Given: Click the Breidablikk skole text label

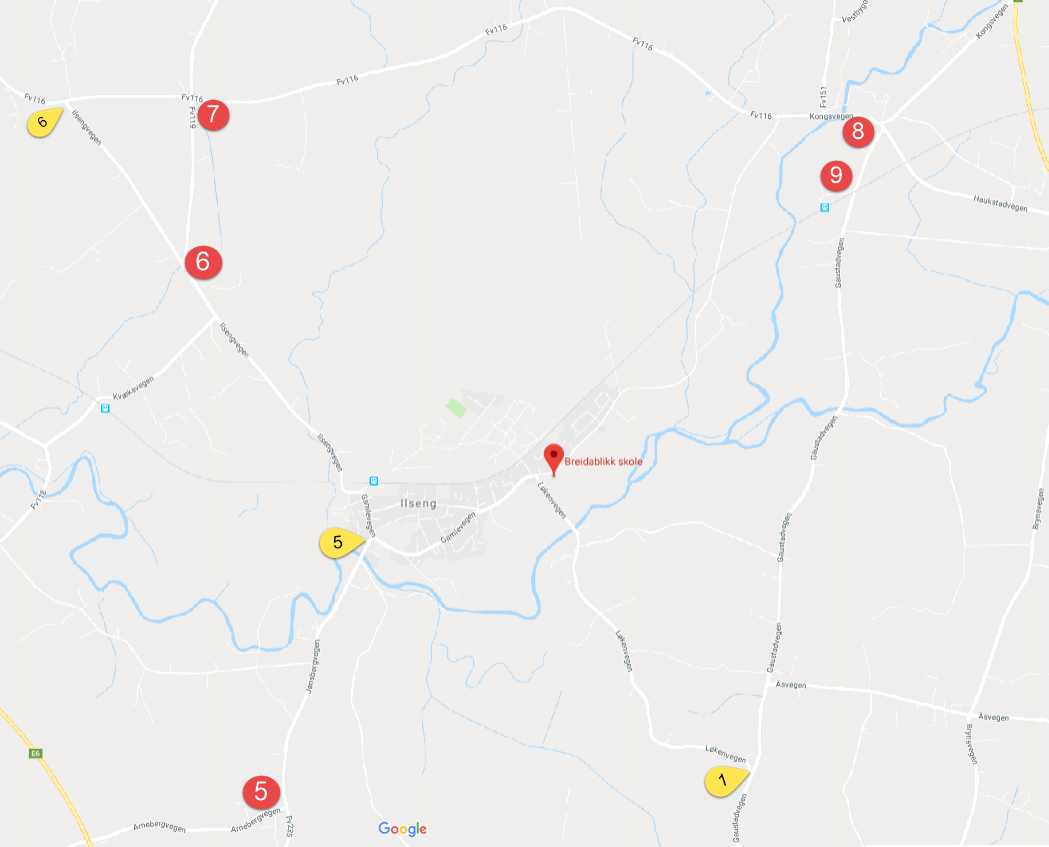Looking at the screenshot, I should click(x=603, y=462).
